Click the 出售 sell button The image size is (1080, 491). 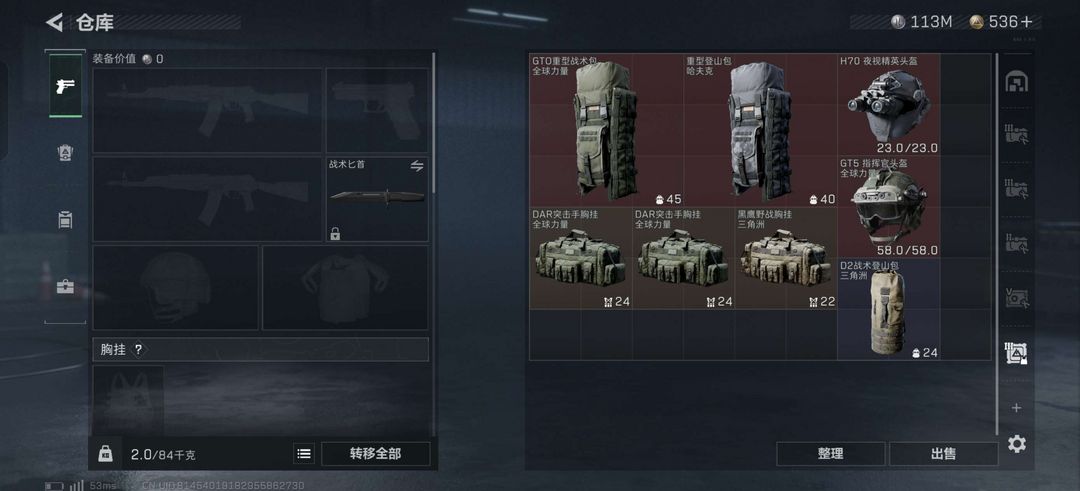tap(943, 454)
